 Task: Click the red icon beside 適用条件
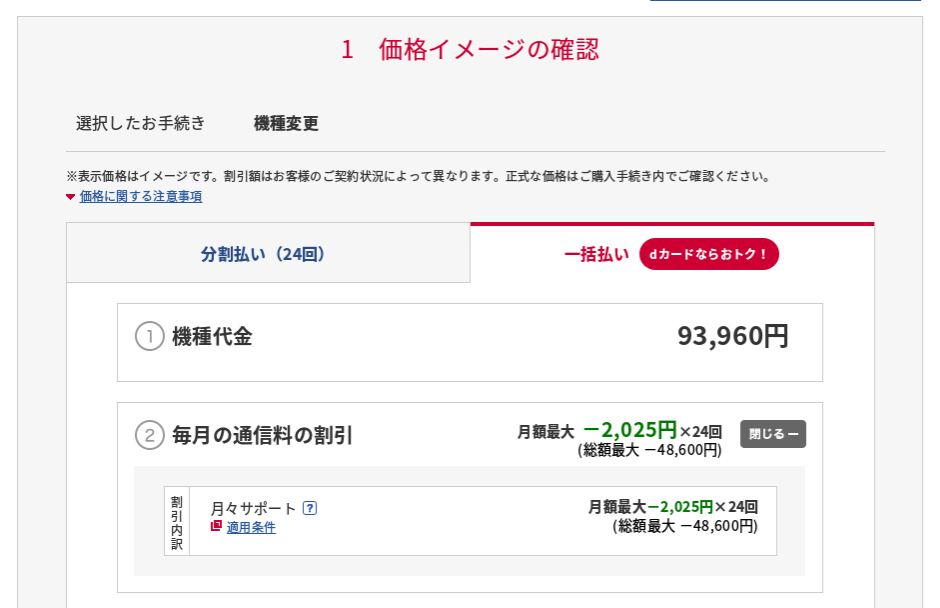[216, 526]
